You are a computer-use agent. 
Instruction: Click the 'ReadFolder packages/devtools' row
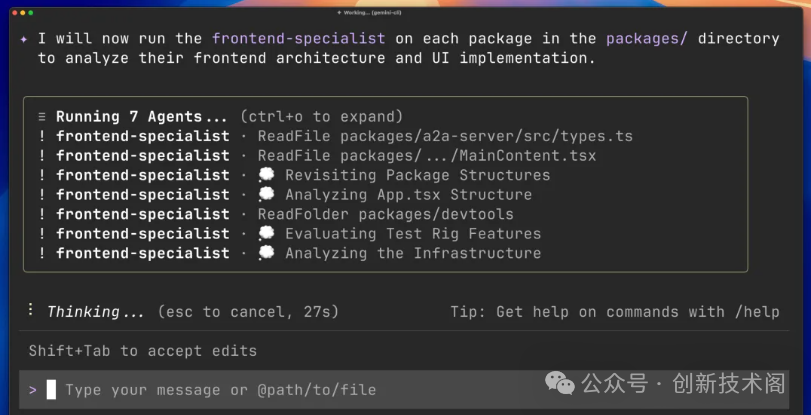(x=276, y=214)
